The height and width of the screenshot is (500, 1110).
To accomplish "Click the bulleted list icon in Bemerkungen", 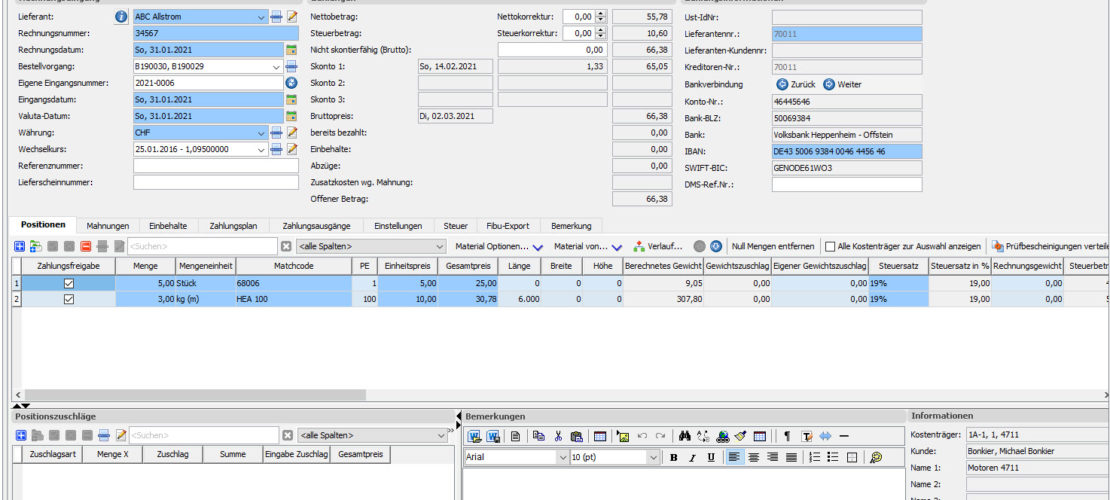I will click(833, 458).
